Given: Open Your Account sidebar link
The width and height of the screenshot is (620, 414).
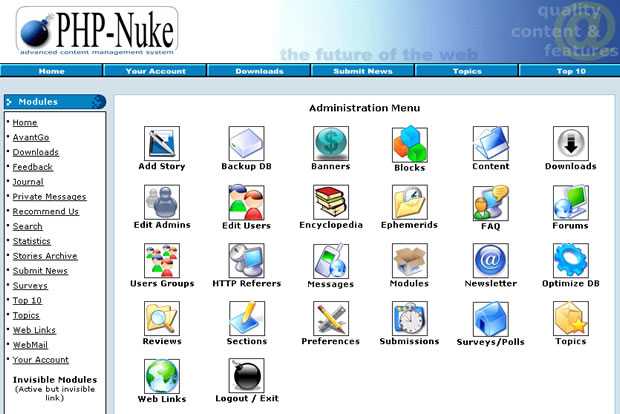Looking at the screenshot, I should 40,360.
